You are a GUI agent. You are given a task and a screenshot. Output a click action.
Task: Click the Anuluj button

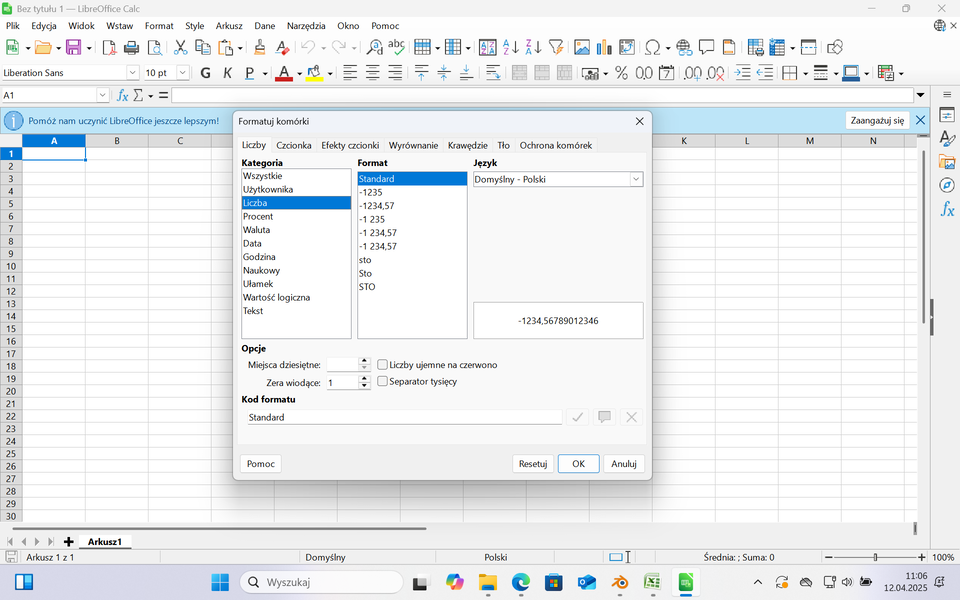pos(624,464)
